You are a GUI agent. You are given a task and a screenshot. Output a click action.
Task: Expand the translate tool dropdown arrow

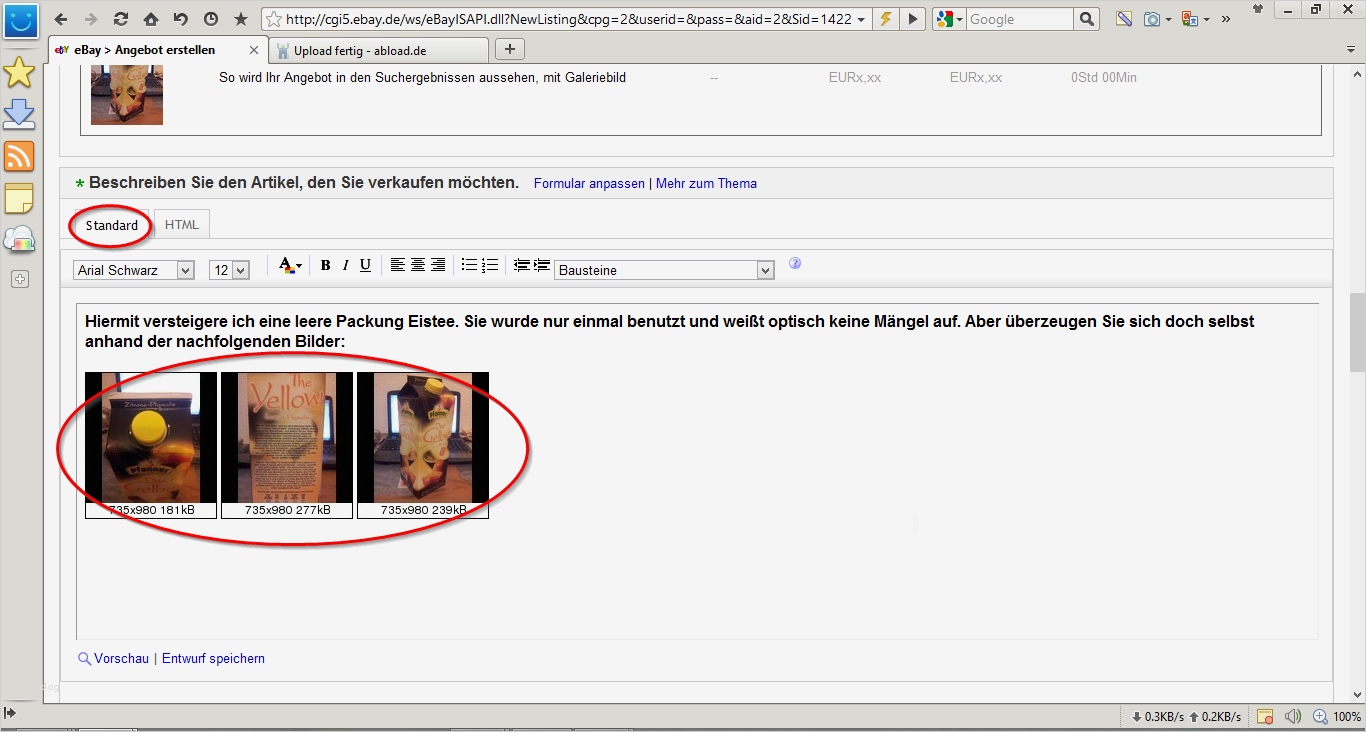[1206, 19]
